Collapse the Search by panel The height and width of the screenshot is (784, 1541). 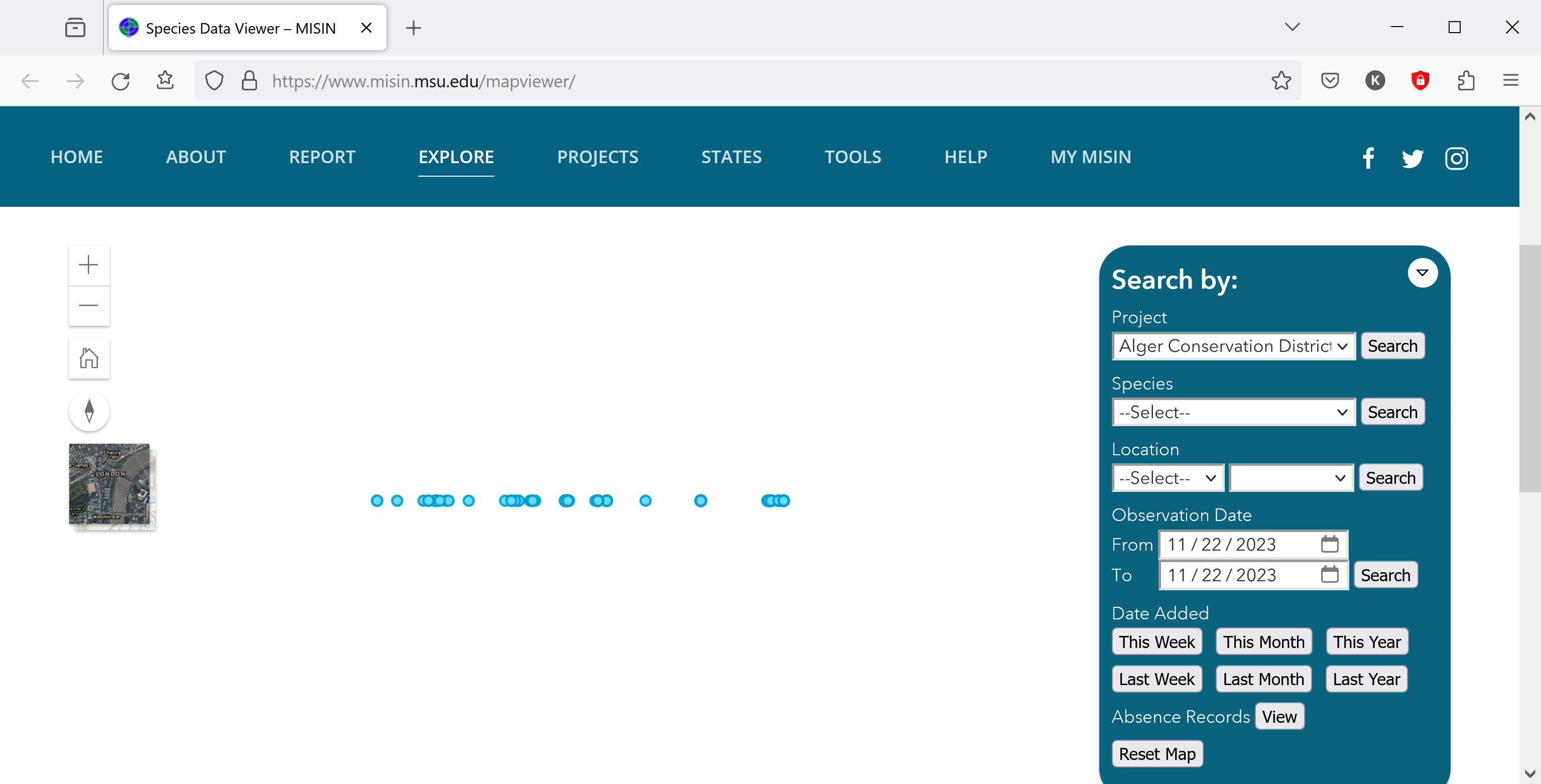1422,273
